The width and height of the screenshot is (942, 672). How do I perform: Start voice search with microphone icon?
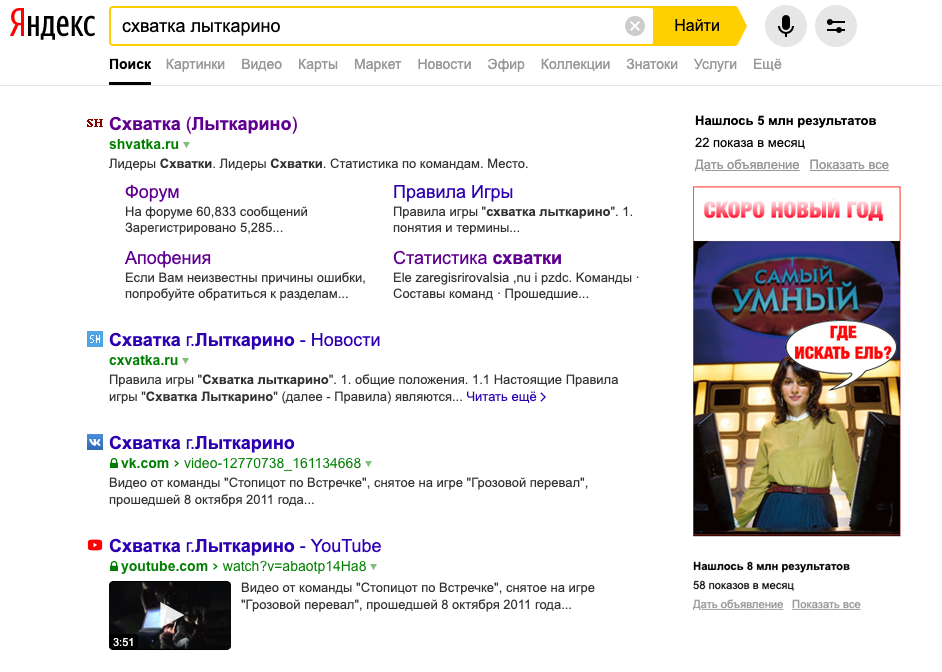coord(785,26)
